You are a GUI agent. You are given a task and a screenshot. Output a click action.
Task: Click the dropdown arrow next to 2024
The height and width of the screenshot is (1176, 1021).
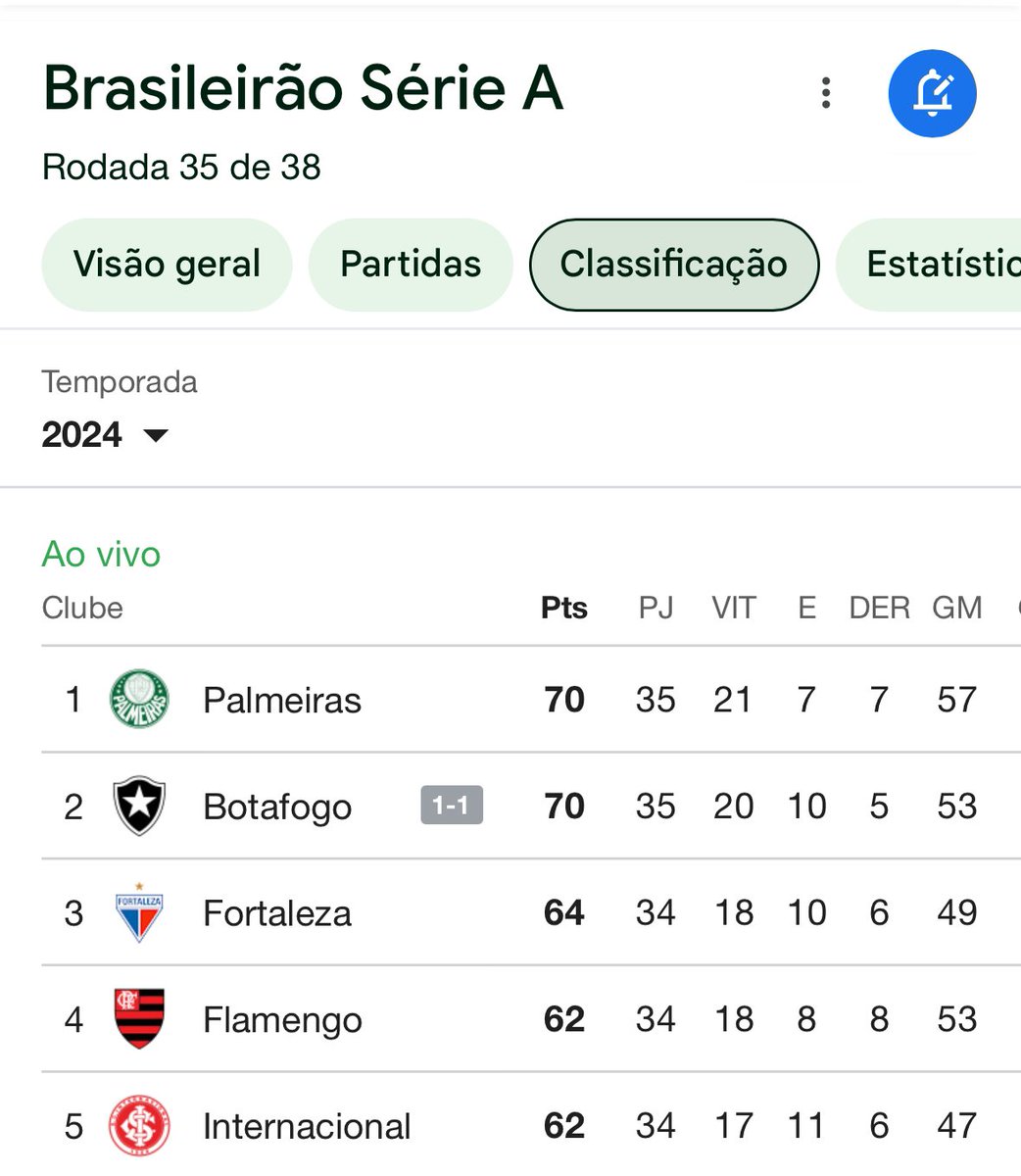[x=156, y=435]
